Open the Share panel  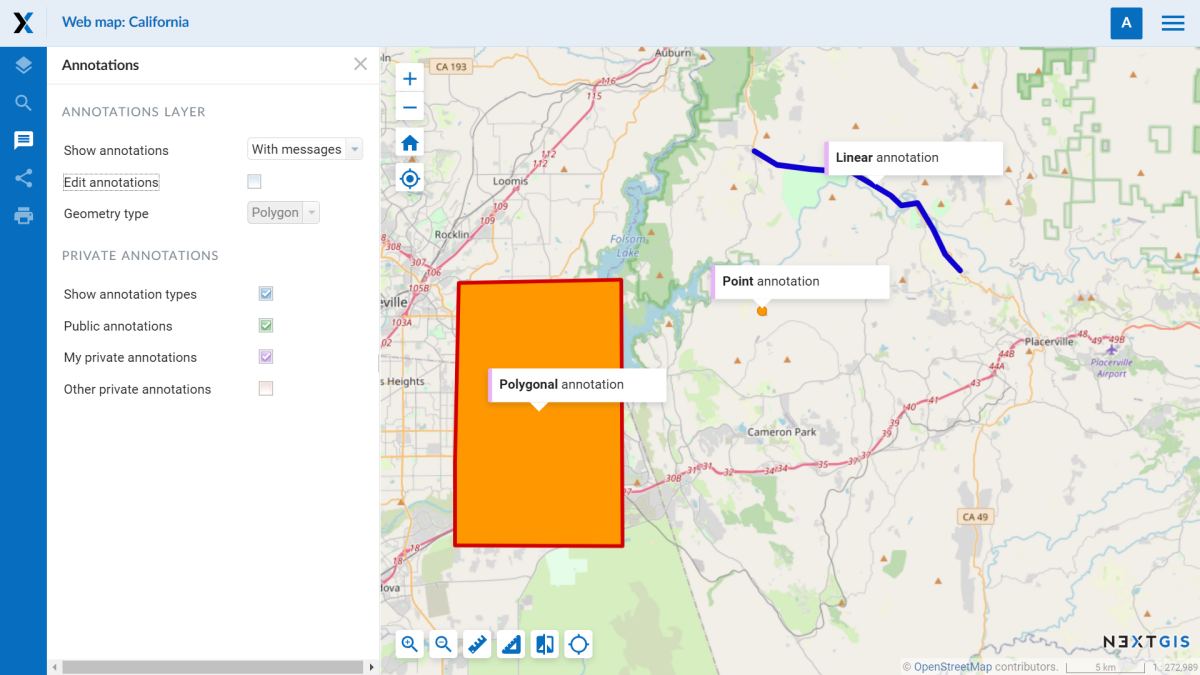tap(22, 178)
